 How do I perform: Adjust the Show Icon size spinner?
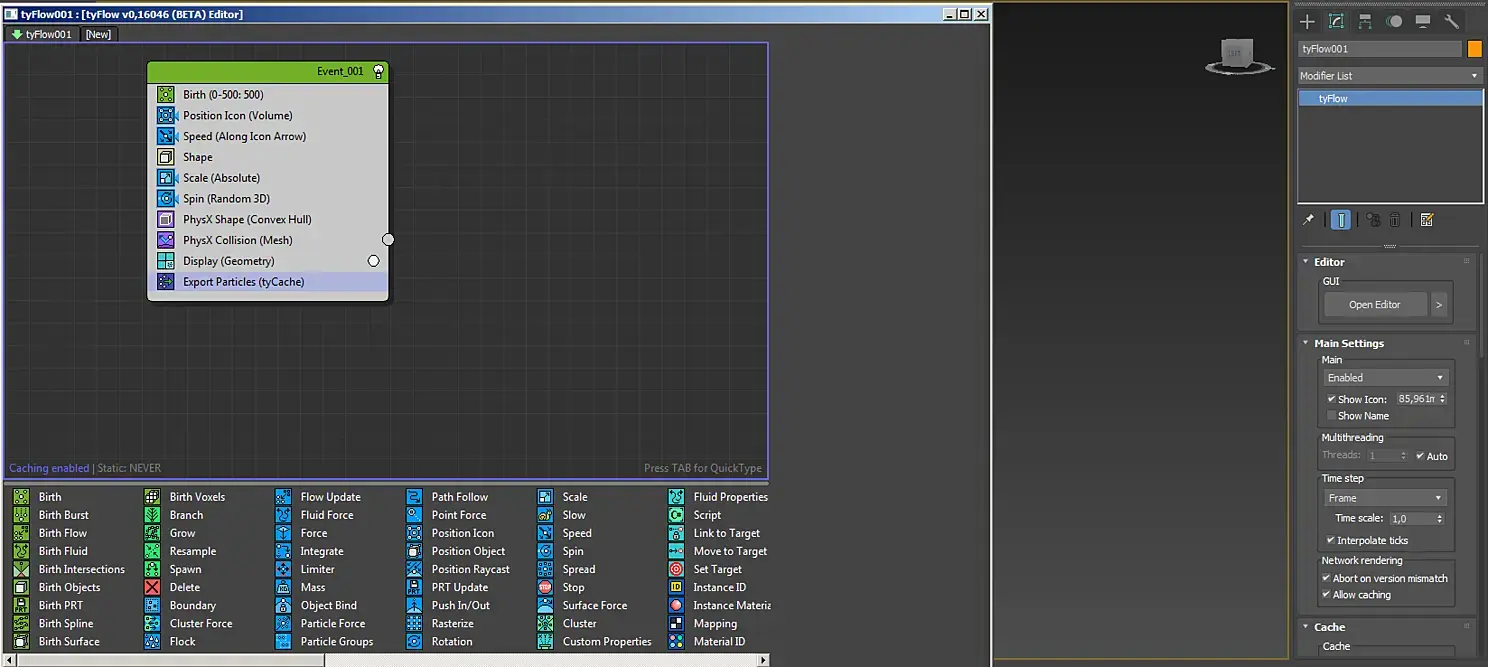(1443, 399)
